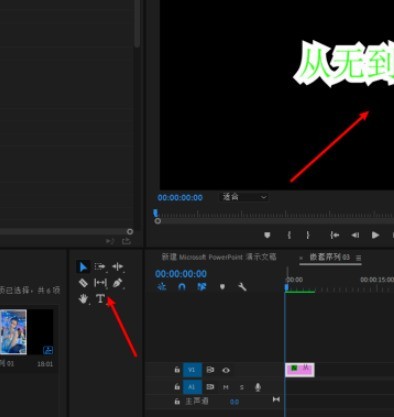Step back one frame in Program monitor

(x=355, y=235)
